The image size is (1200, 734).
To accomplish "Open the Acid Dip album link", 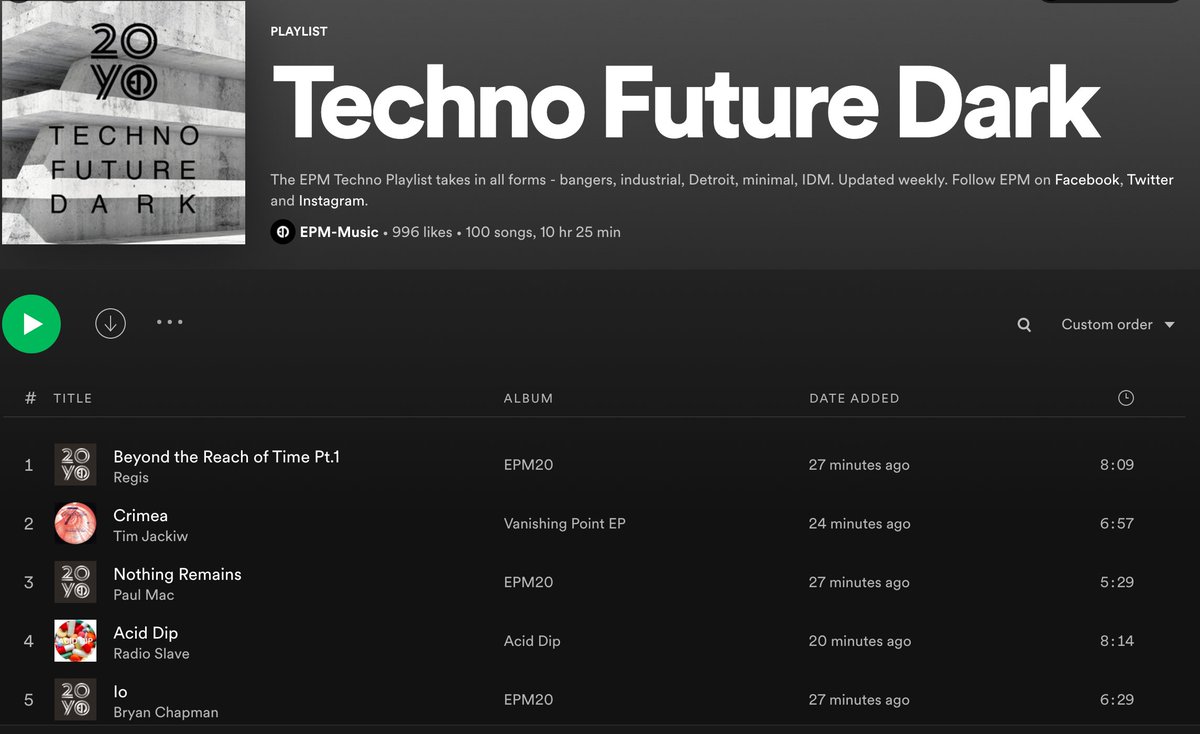I will [x=532, y=642].
